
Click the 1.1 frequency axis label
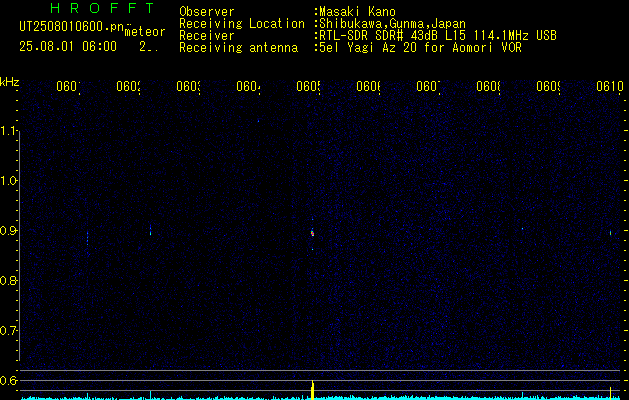point(8,130)
